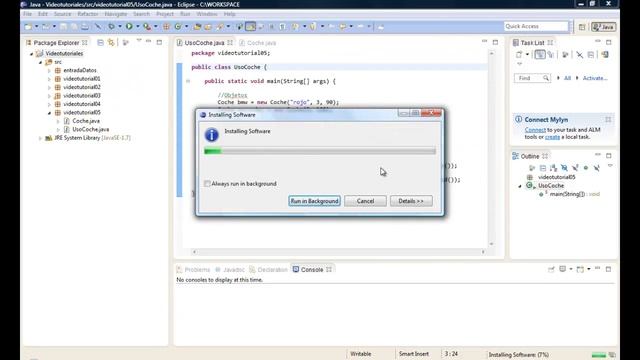Expand the JRE System Library node

(x=40, y=138)
